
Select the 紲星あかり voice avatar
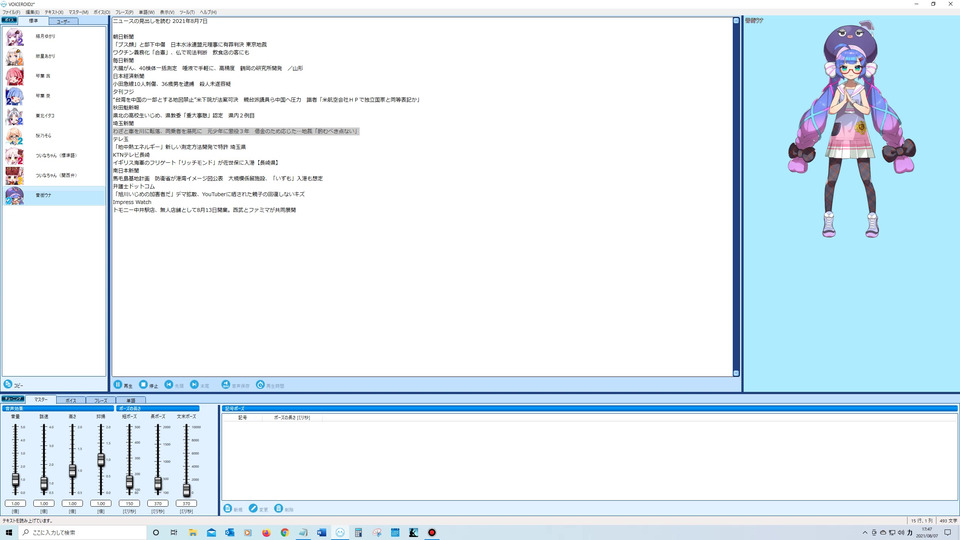pyautogui.click(x=14, y=56)
